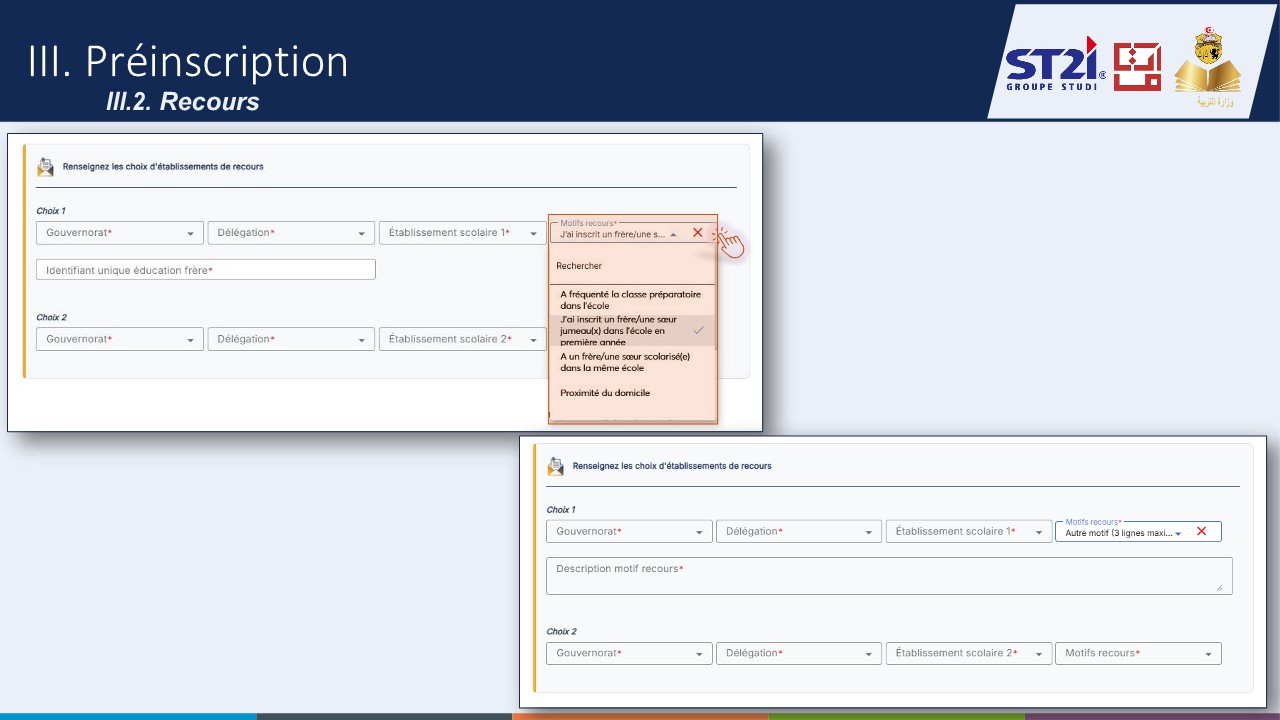1280x720 pixels.
Task: Click the ST2i Groupe Studi logo
Action: pos(1055,65)
